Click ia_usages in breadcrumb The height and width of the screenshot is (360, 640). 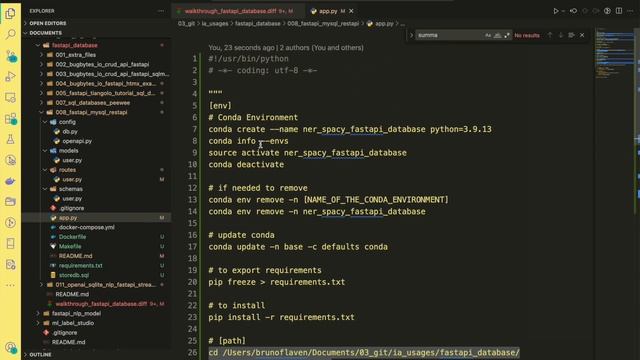[x=215, y=24]
